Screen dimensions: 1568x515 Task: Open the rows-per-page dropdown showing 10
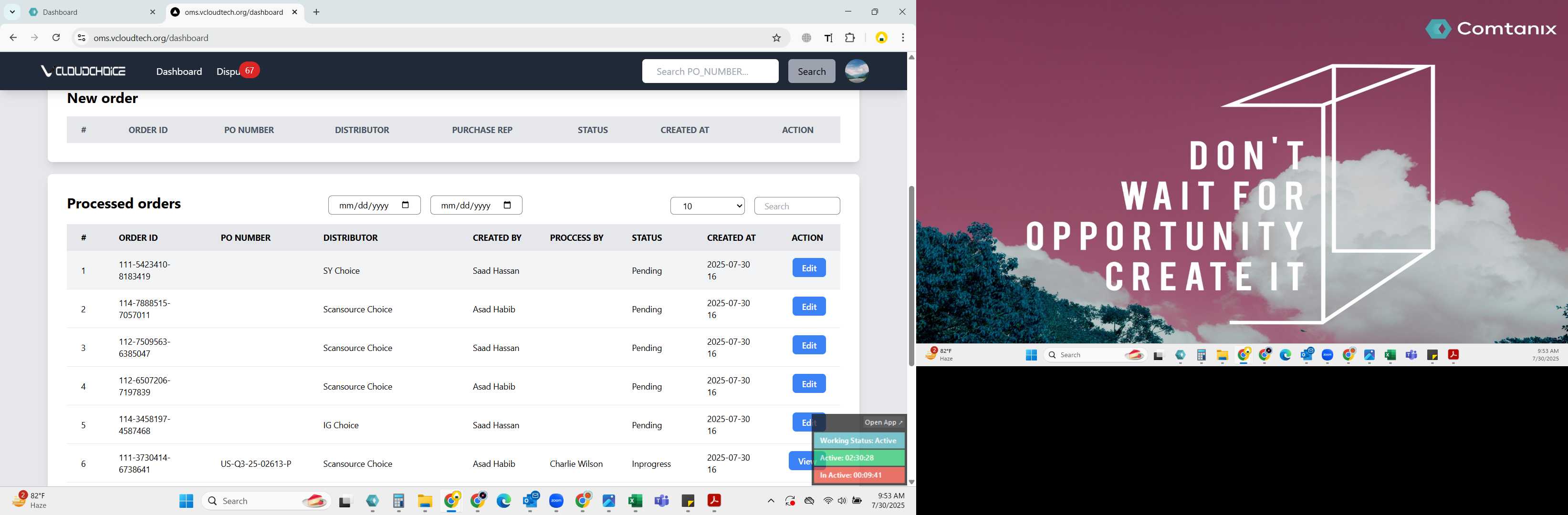coord(707,206)
